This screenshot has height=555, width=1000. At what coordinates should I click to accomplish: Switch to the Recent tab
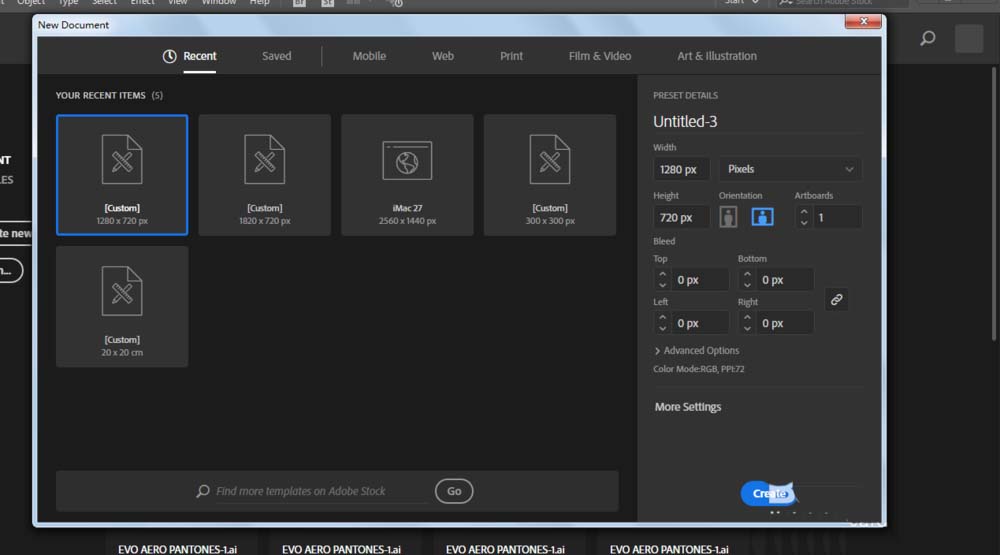point(200,56)
